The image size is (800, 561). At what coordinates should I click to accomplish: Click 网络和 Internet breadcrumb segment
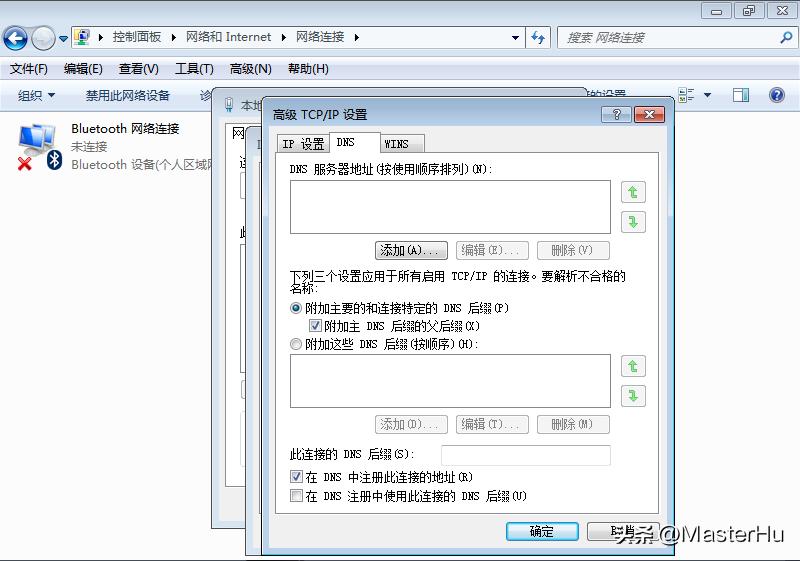pos(229,37)
